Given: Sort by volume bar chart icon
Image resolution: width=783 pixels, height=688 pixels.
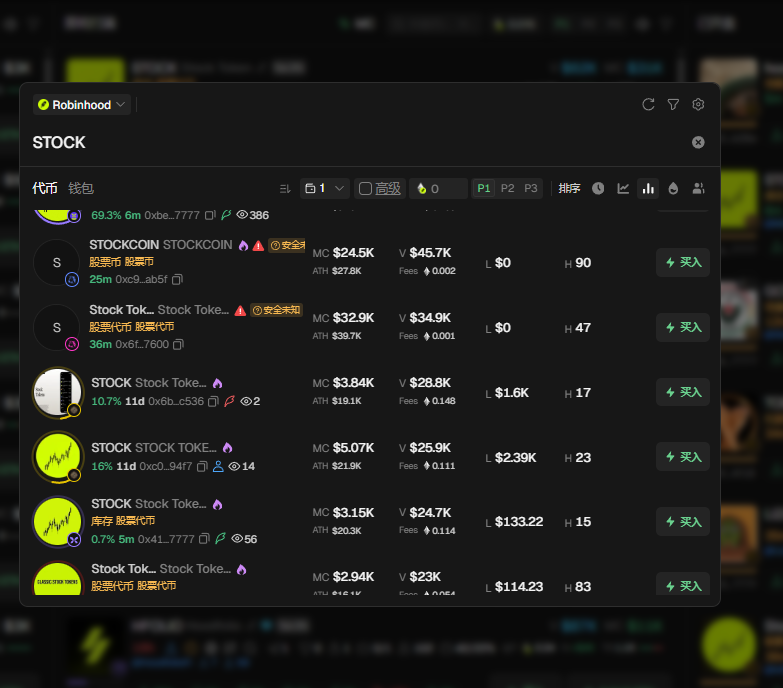Looking at the screenshot, I should (x=648, y=188).
